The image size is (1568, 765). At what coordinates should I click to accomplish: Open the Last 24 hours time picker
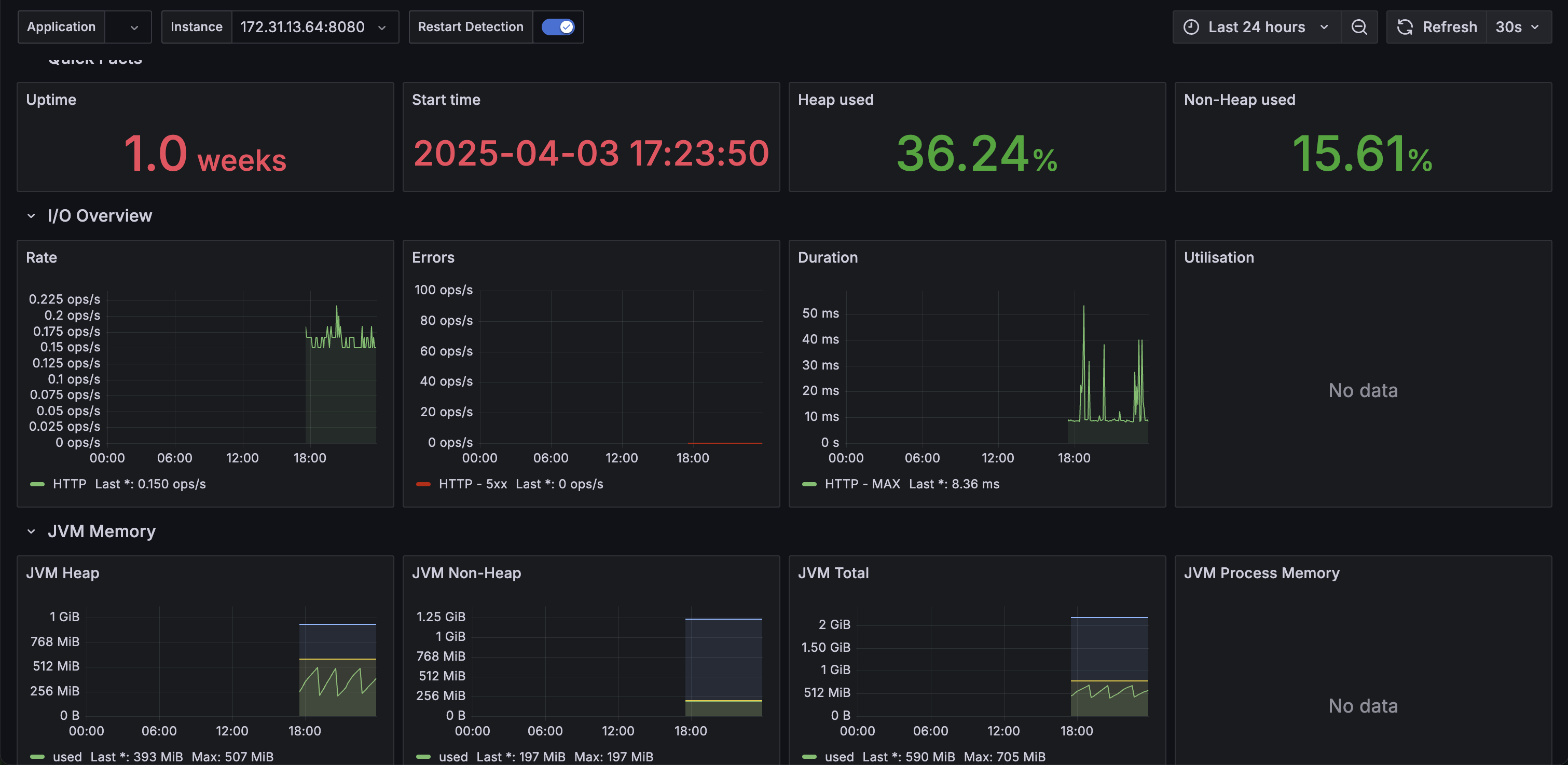[x=1256, y=27]
